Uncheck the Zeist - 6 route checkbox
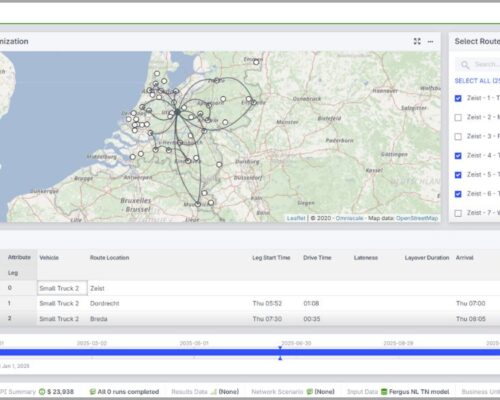 click(x=458, y=194)
